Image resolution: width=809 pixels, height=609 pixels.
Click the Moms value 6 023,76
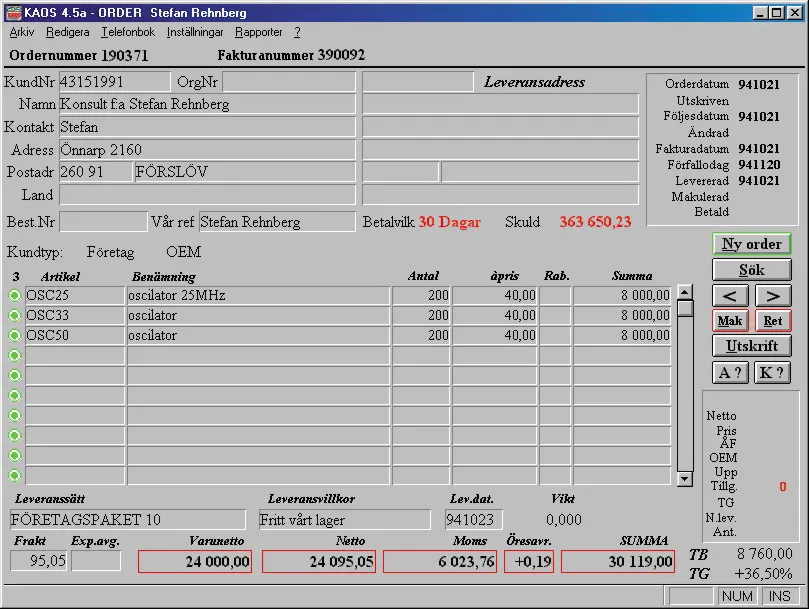tap(440, 562)
